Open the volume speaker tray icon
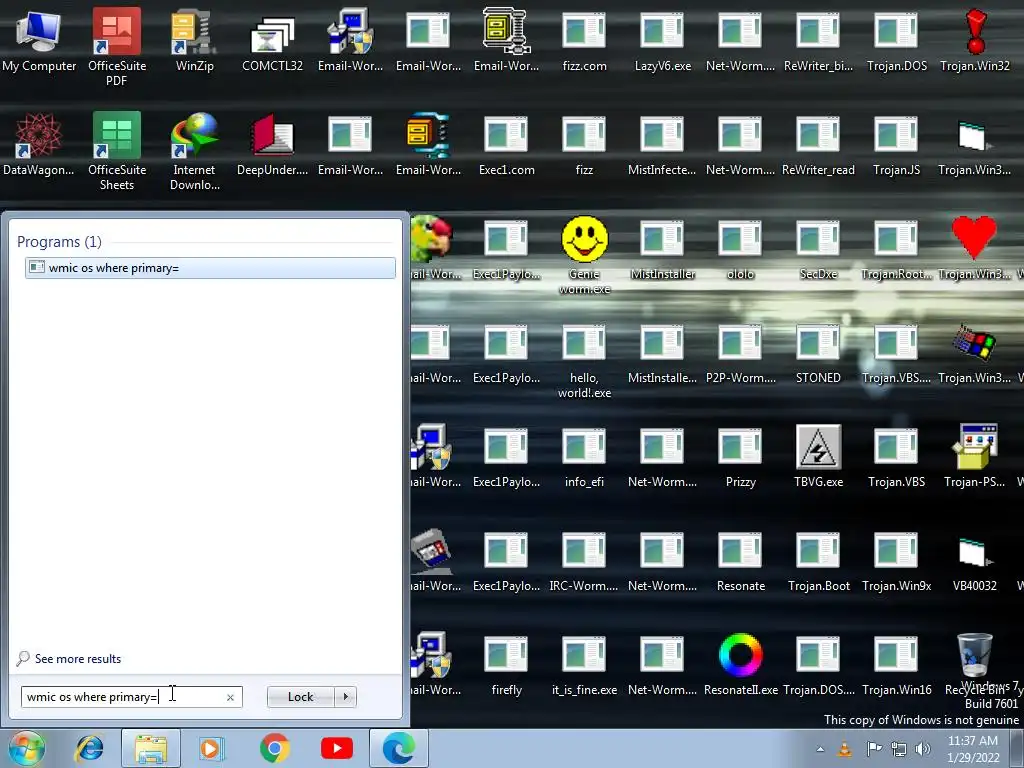The width and height of the screenshot is (1024, 768). [923, 749]
